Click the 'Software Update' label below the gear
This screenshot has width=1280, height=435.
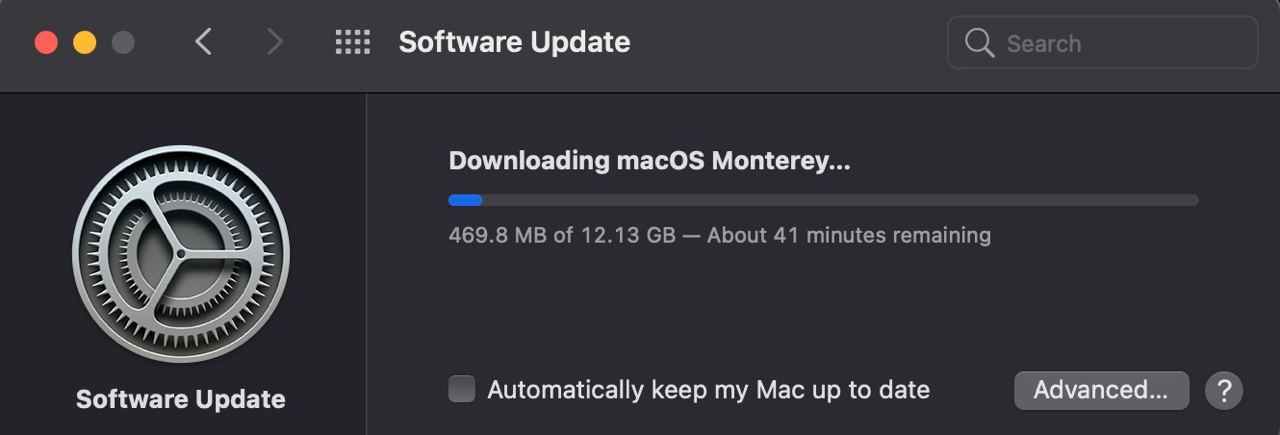(181, 399)
